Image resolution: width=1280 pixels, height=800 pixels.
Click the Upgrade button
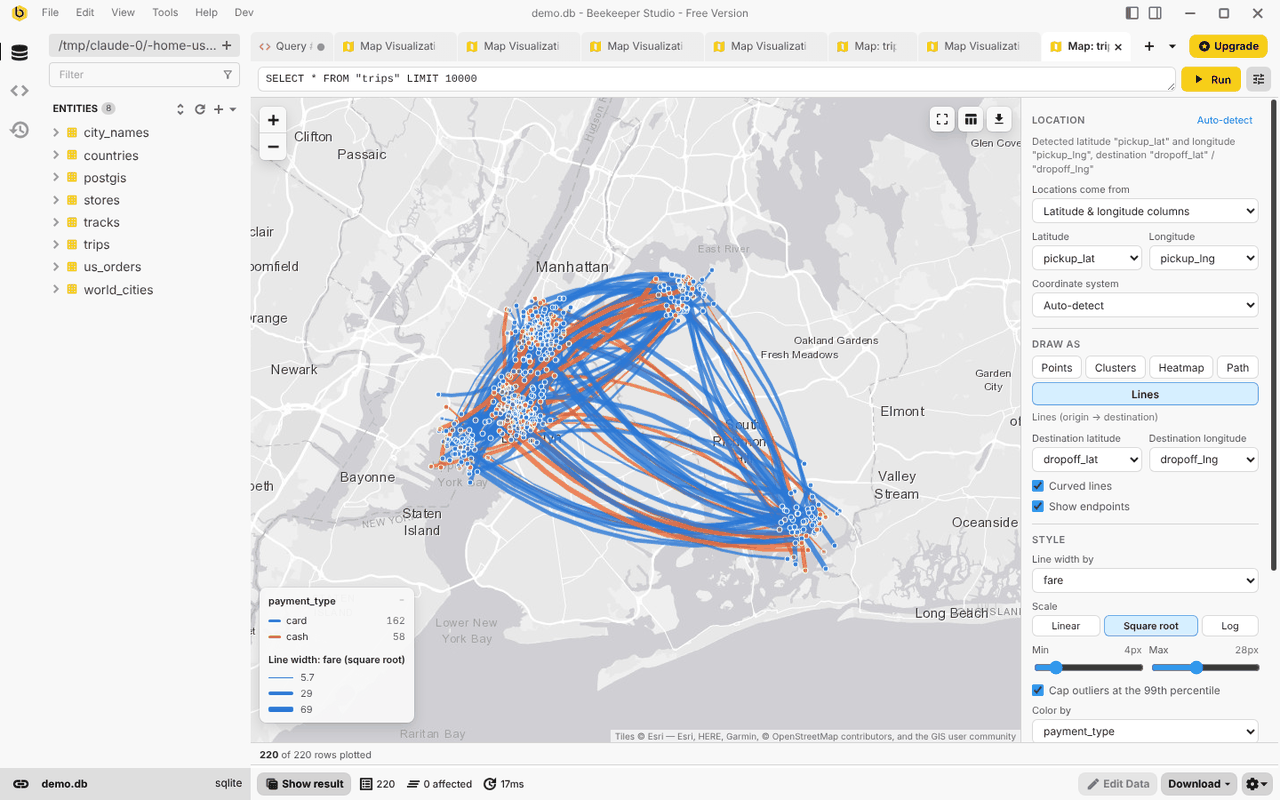1228,46
